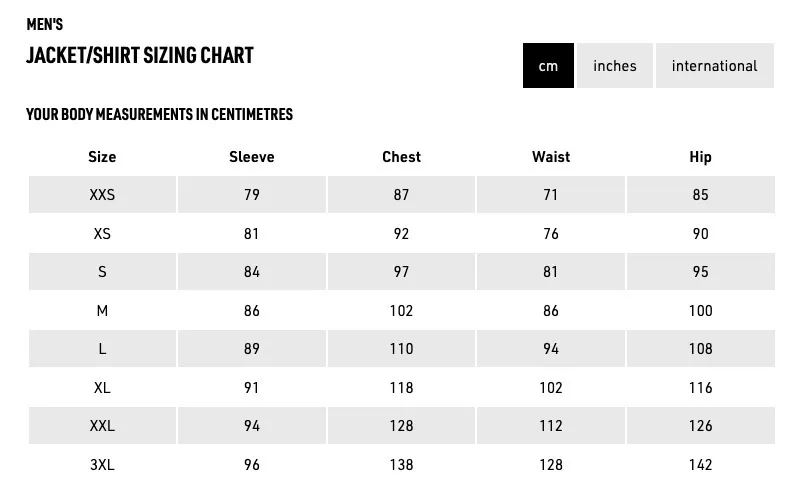
Task: Click the Chest column header
Action: click(x=401, y=157)
